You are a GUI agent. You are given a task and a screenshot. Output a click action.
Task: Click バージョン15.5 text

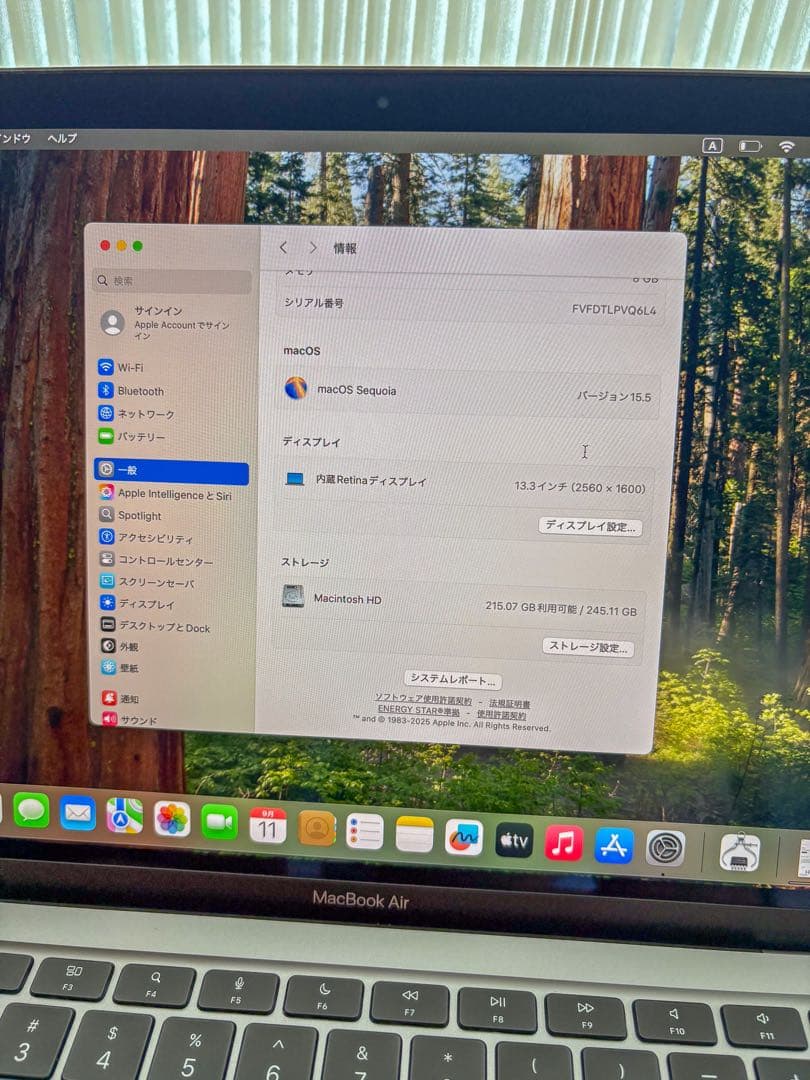(x=614, y=397)
